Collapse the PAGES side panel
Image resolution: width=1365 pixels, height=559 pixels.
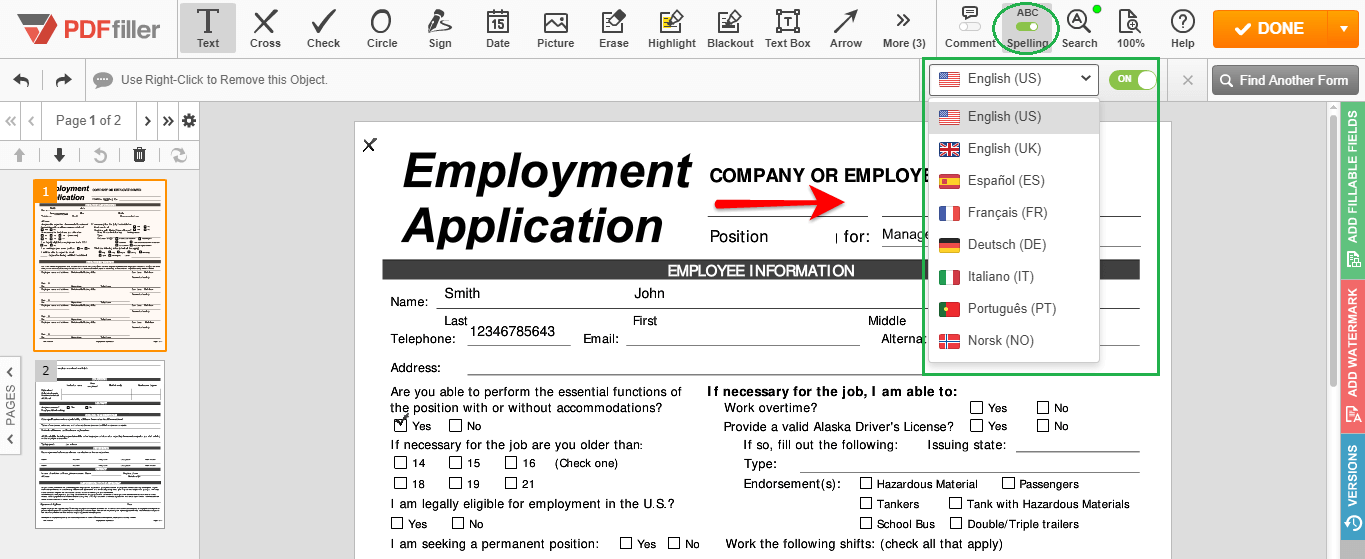point(11,404)
